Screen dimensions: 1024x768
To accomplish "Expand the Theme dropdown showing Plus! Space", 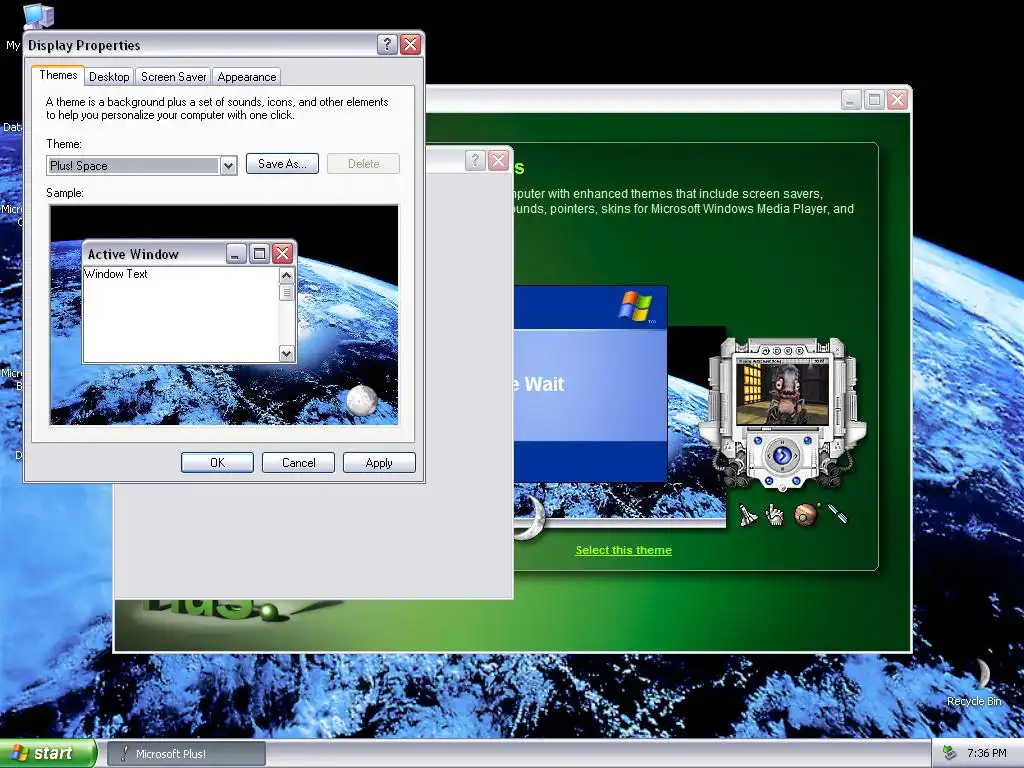I will [228, 166].
